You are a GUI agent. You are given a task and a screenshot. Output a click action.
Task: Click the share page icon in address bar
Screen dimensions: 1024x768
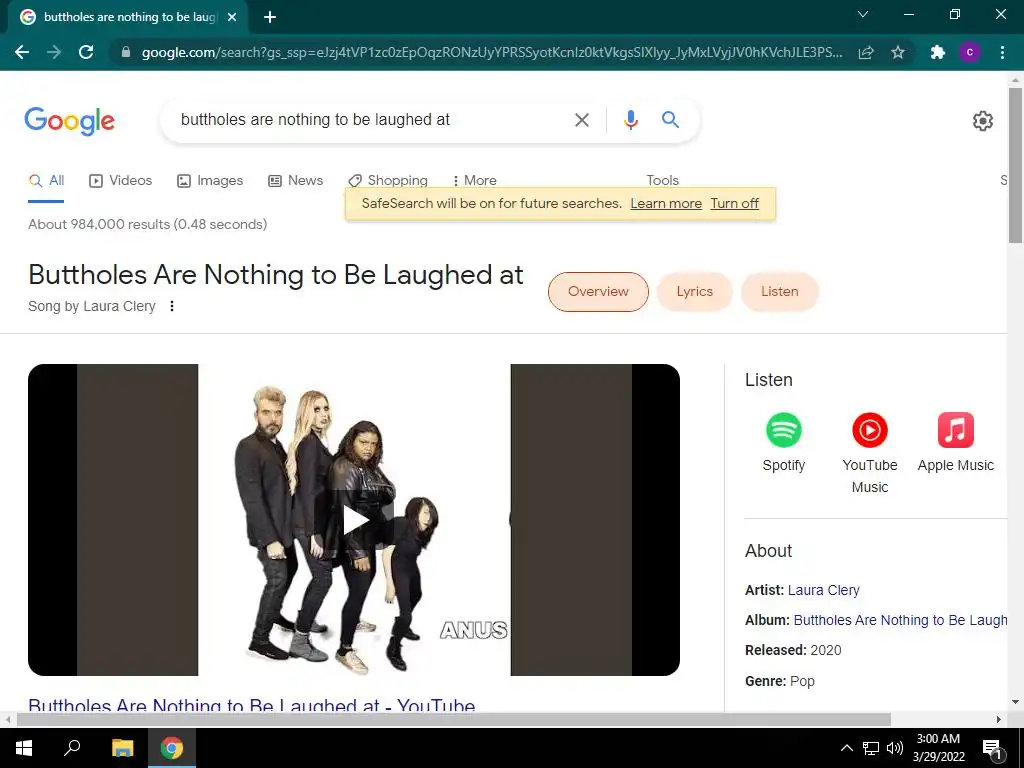pyautogui.click(x=866, y=52)
